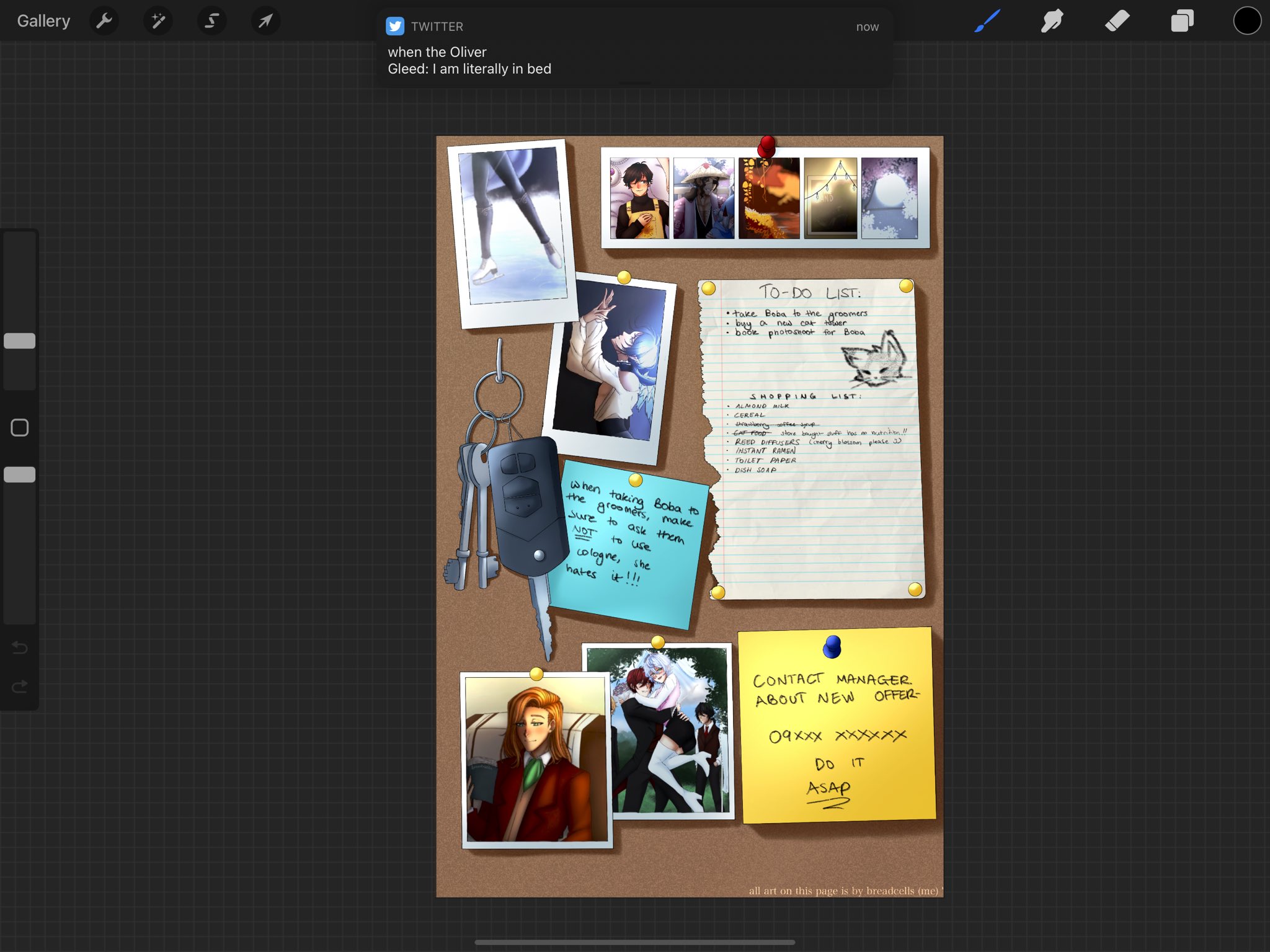The width and height of the screenshot is (1270, 952).
Task: Open the Adjustments magic wand menu
Action: point(158,21)
